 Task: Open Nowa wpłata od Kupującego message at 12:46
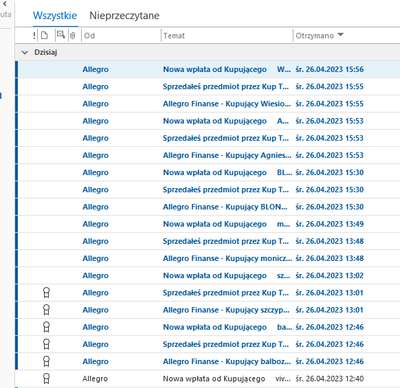[208, 327]
